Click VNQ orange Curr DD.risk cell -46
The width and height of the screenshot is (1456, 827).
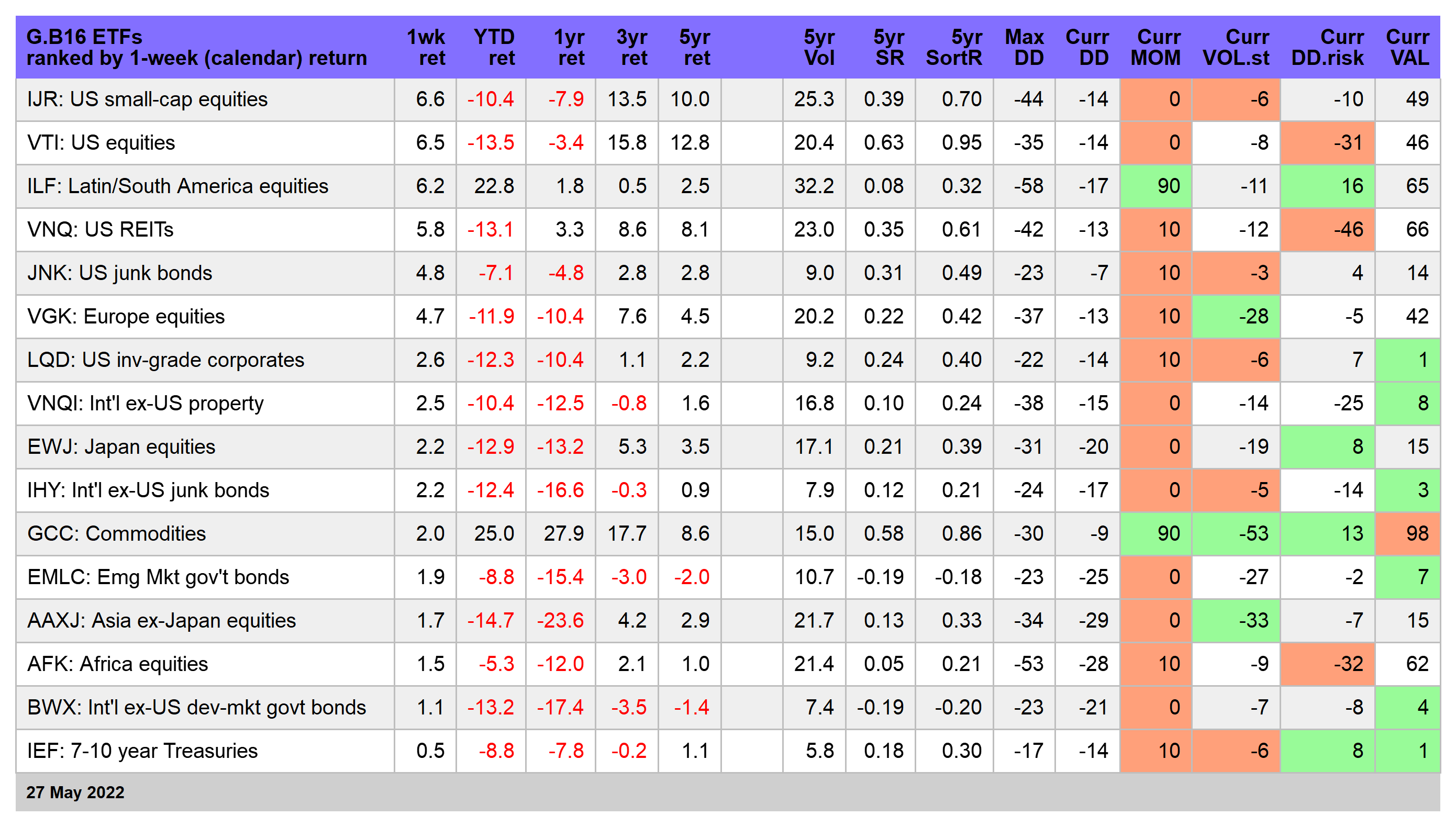click(x=1328, y=229)
